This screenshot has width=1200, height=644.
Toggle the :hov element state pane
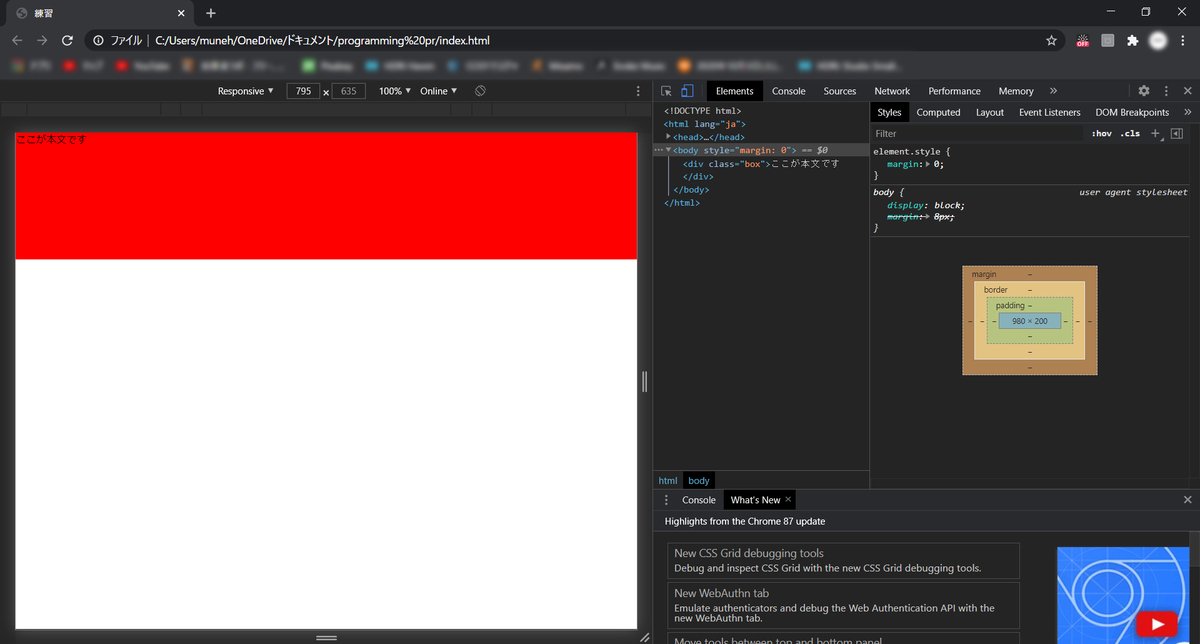coord(1101,133)
